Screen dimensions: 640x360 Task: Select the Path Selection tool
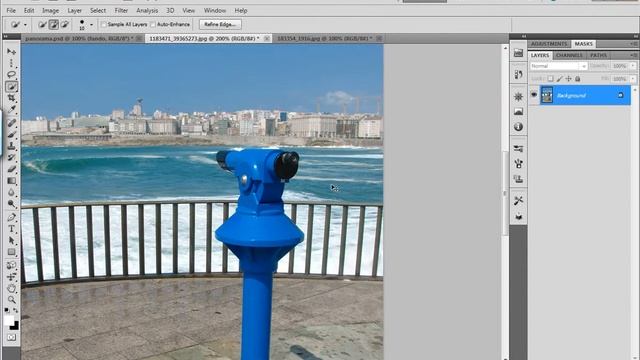[11, 240]
